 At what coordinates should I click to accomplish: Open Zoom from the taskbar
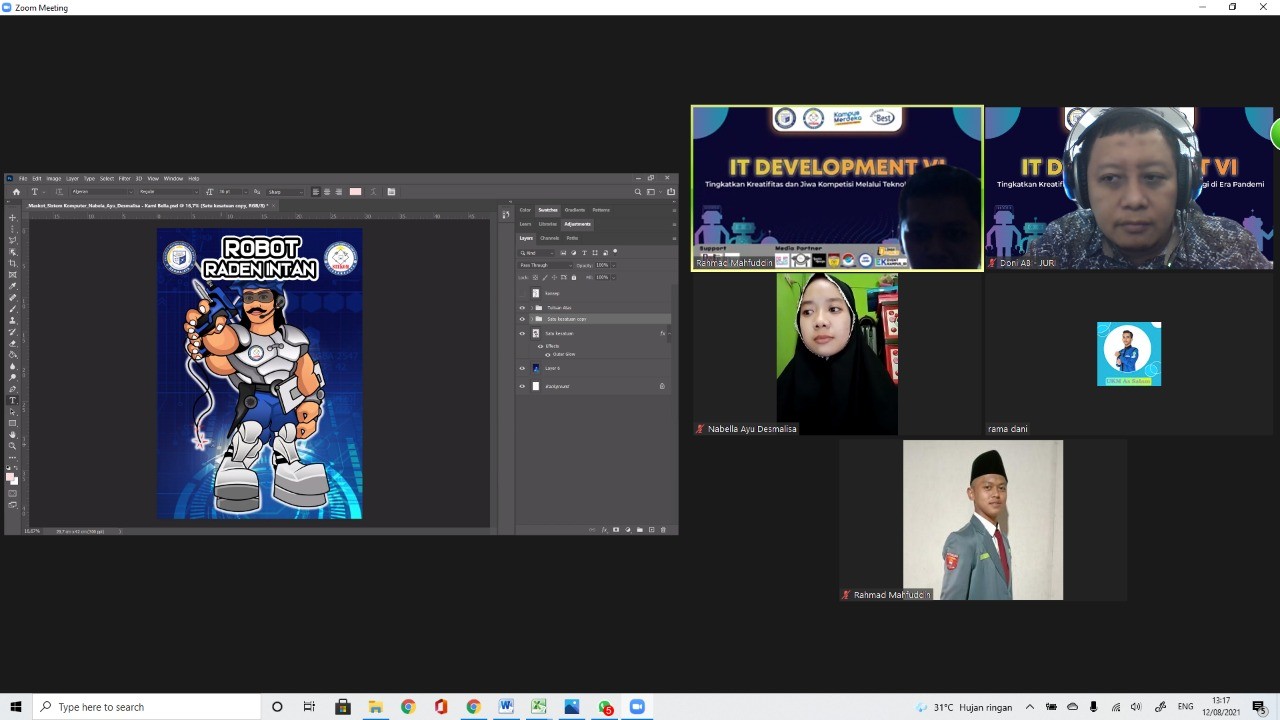(x=637, y=707)
